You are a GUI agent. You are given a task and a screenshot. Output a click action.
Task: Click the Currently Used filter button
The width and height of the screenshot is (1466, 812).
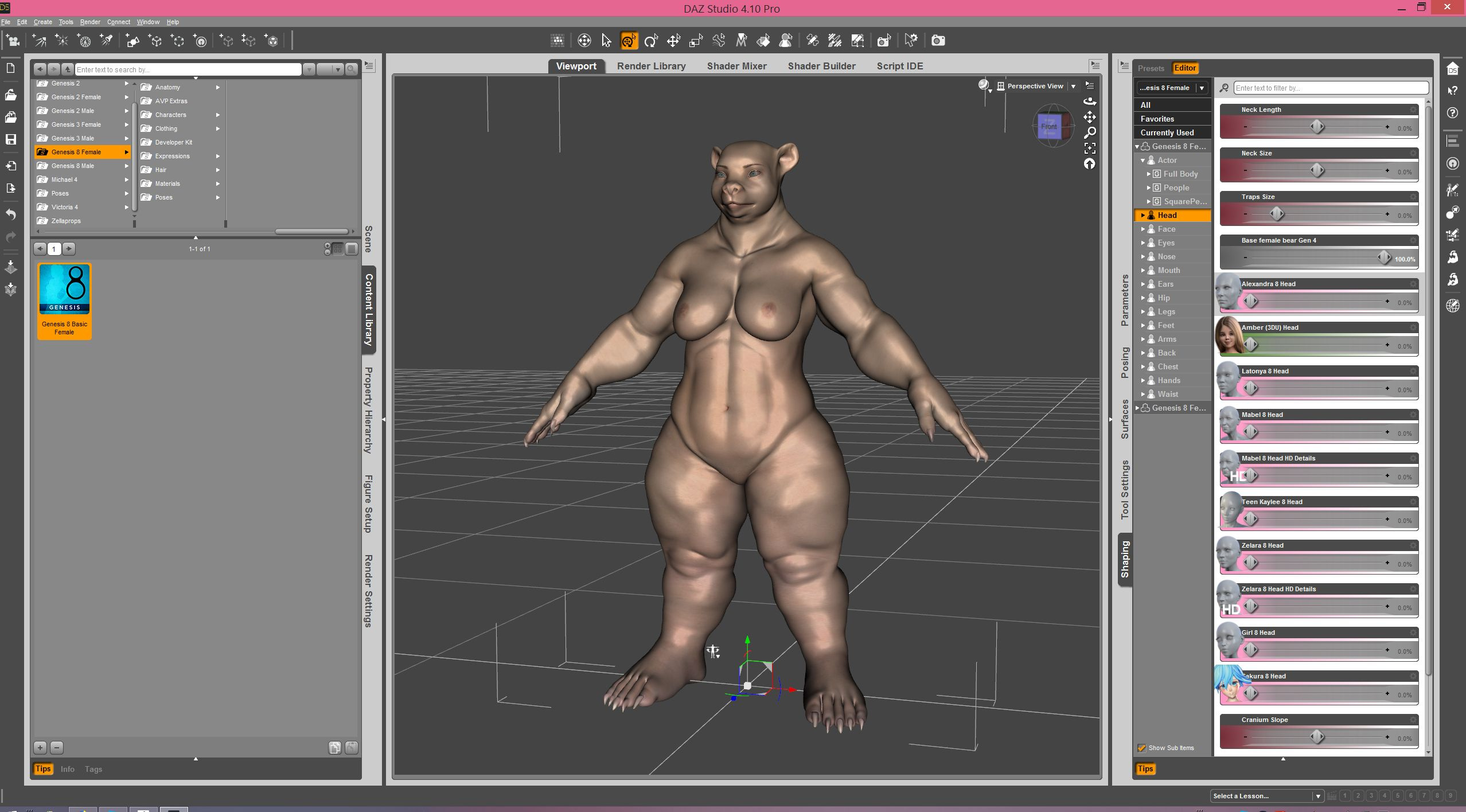tap(1167, 132)
